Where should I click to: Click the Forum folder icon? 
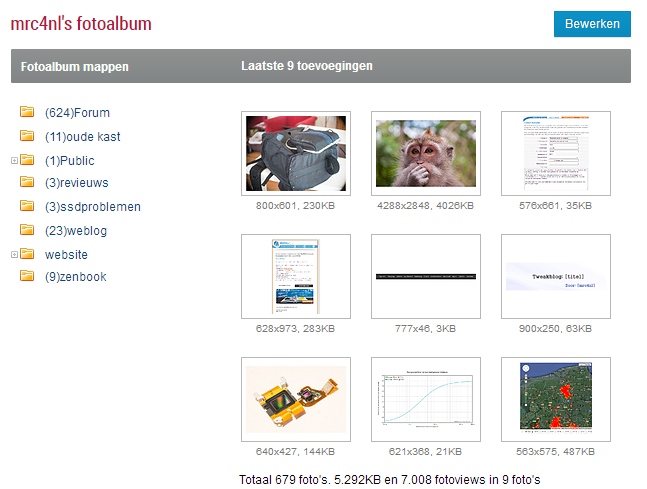click(27, 111)
